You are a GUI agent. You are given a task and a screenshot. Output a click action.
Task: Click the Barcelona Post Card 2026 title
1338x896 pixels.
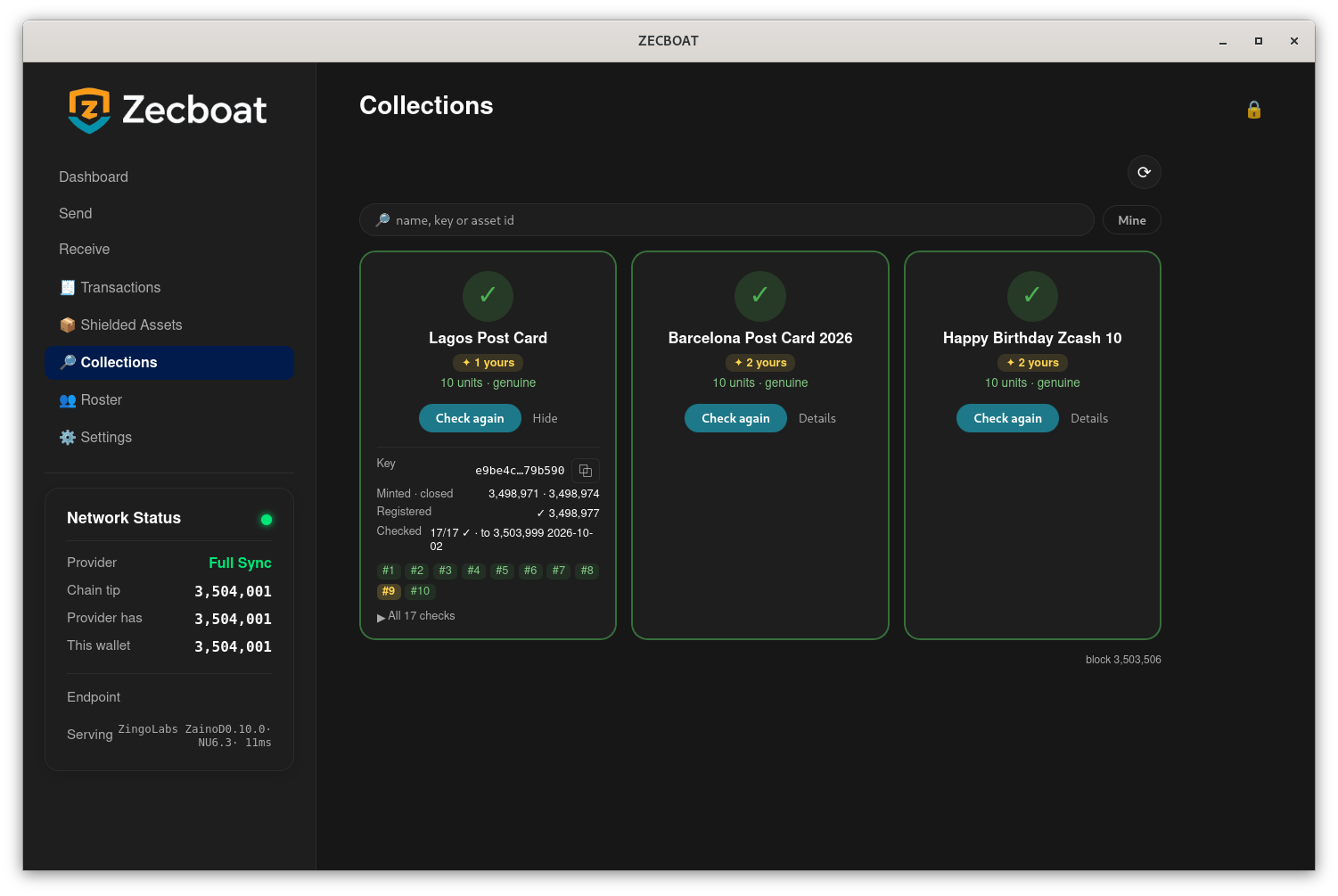[x=760, y=338]
